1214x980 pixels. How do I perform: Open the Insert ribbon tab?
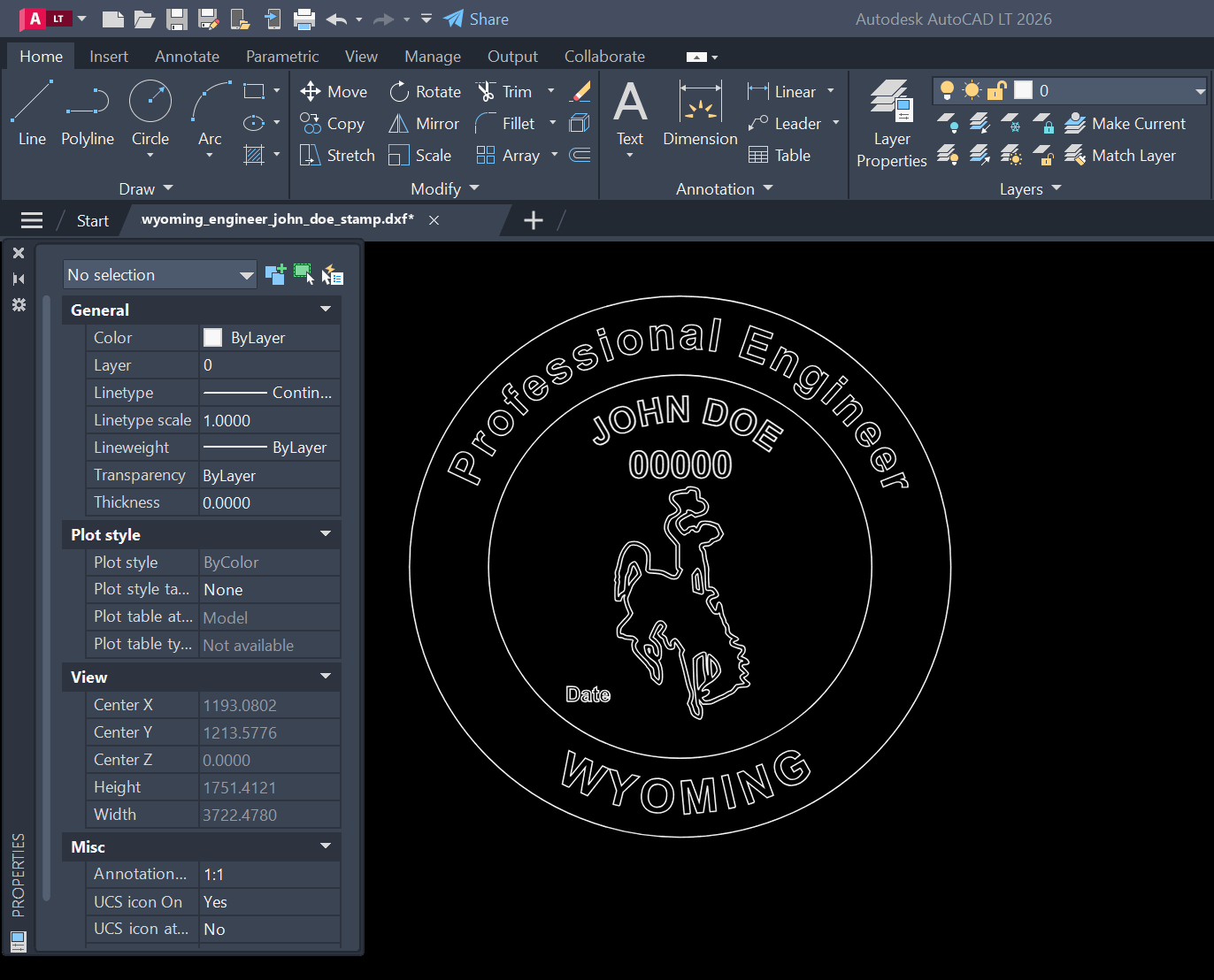(x=109, y=56)
